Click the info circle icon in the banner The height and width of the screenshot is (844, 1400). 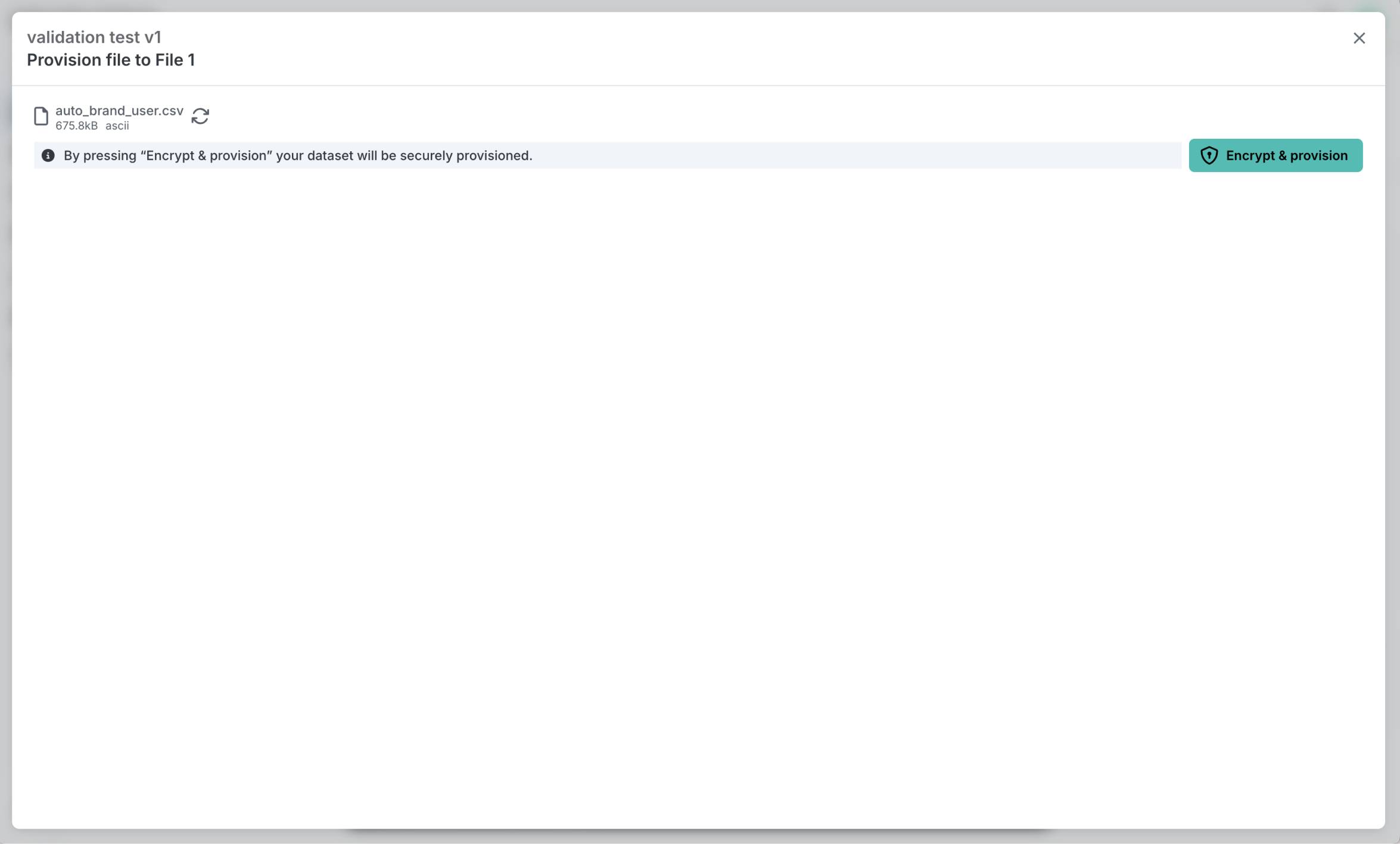(48, 155)
